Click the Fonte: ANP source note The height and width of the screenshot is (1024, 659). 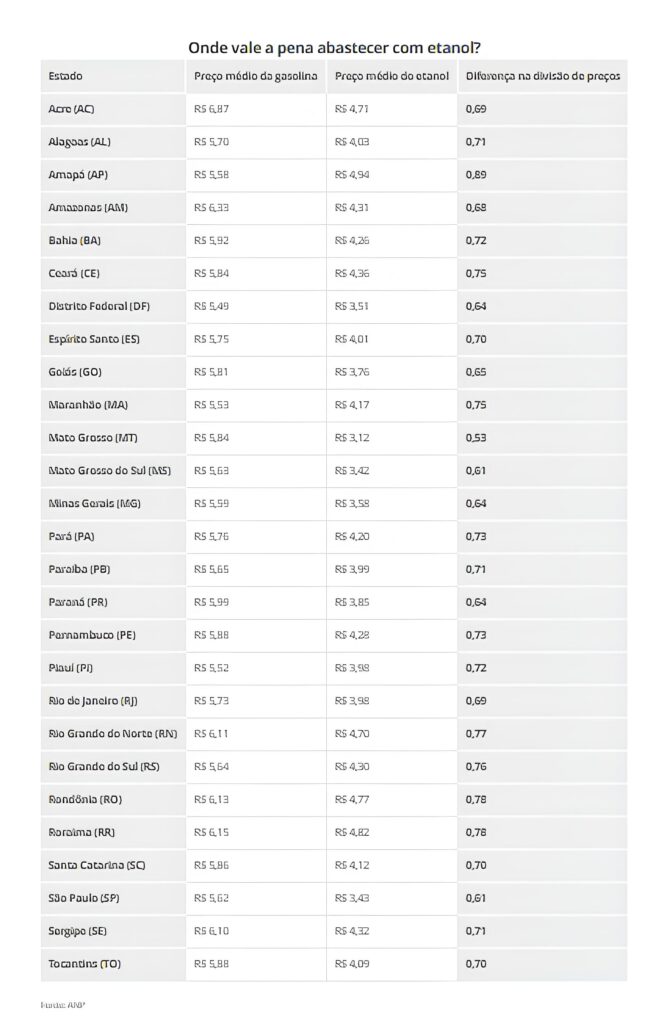(x=56, y=1003)
